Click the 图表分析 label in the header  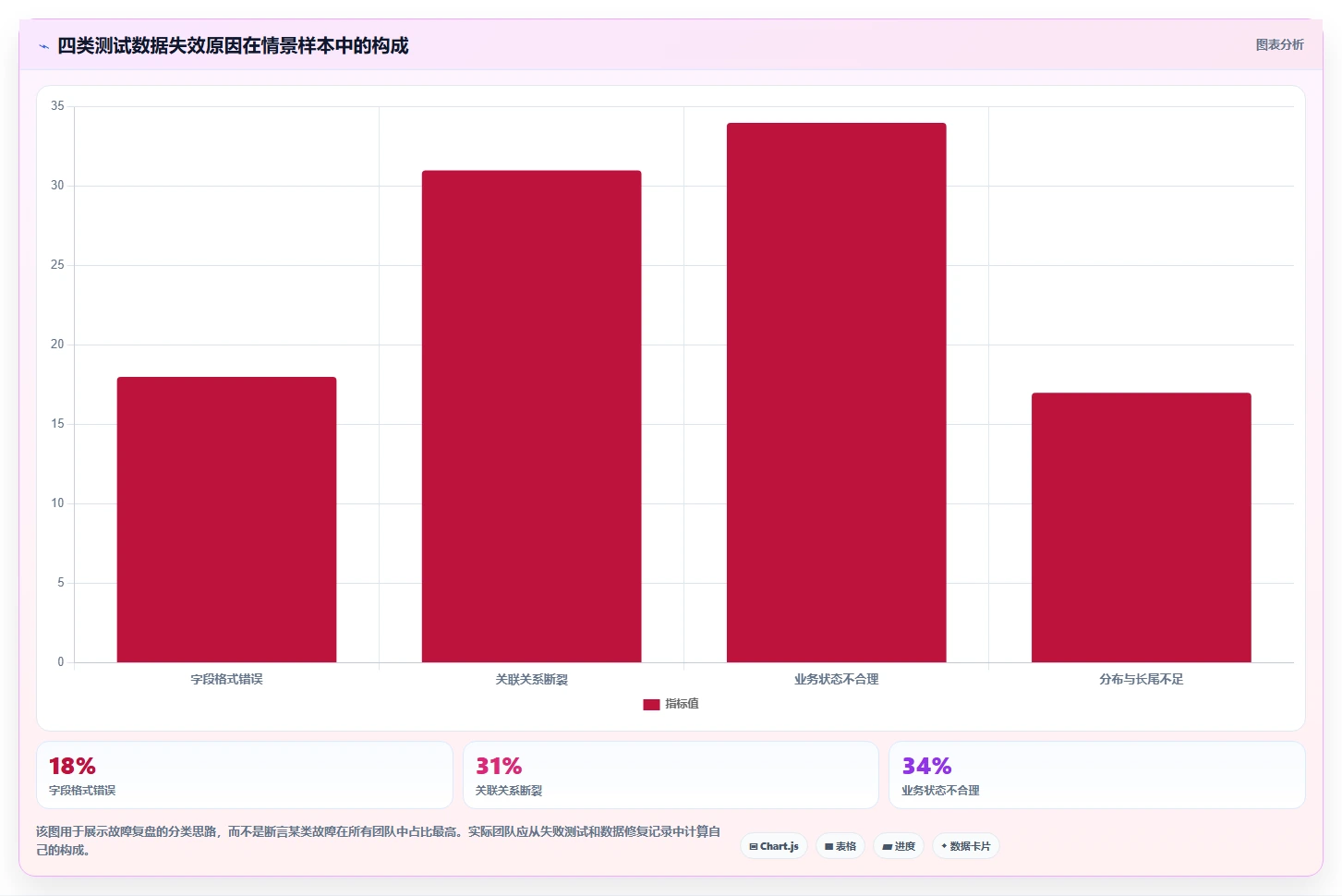pos(1279,44)
